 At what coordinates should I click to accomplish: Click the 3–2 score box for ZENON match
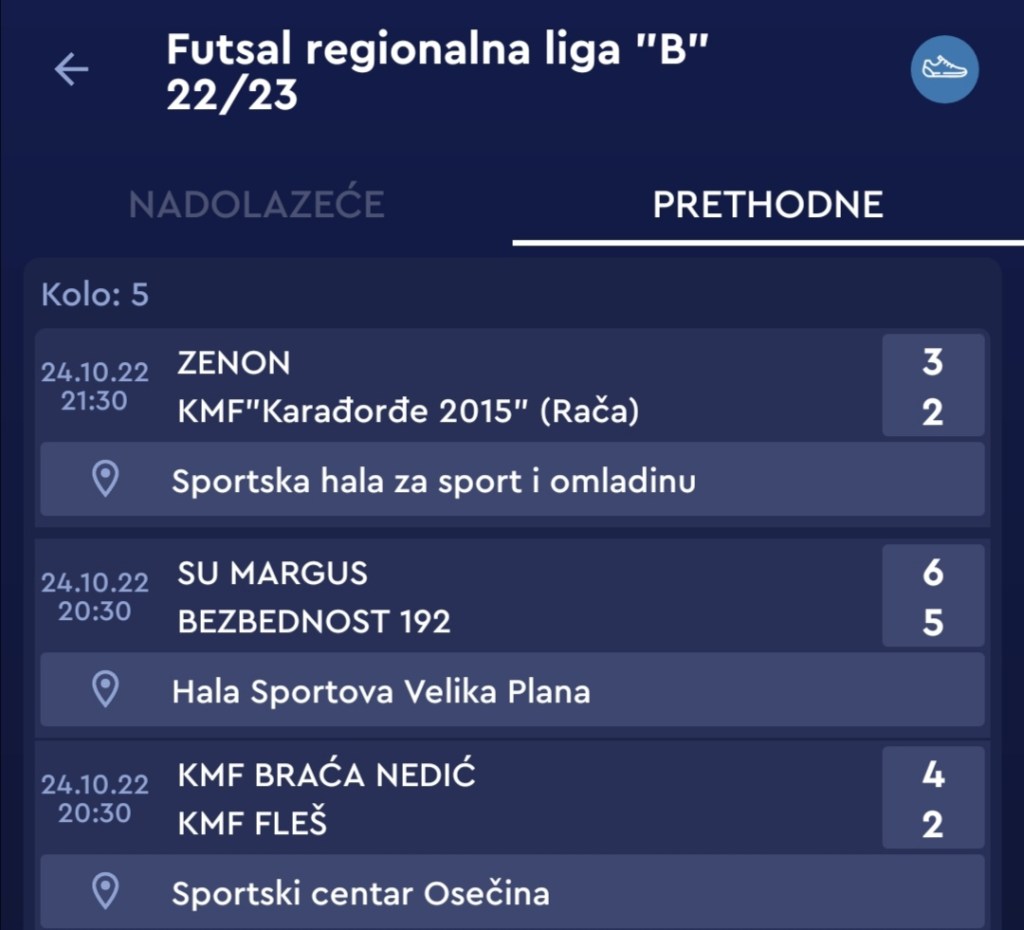point(932,386)
